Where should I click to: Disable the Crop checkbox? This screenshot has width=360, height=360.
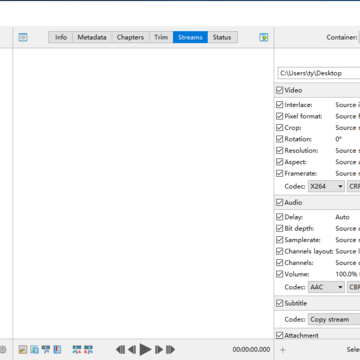279,128
